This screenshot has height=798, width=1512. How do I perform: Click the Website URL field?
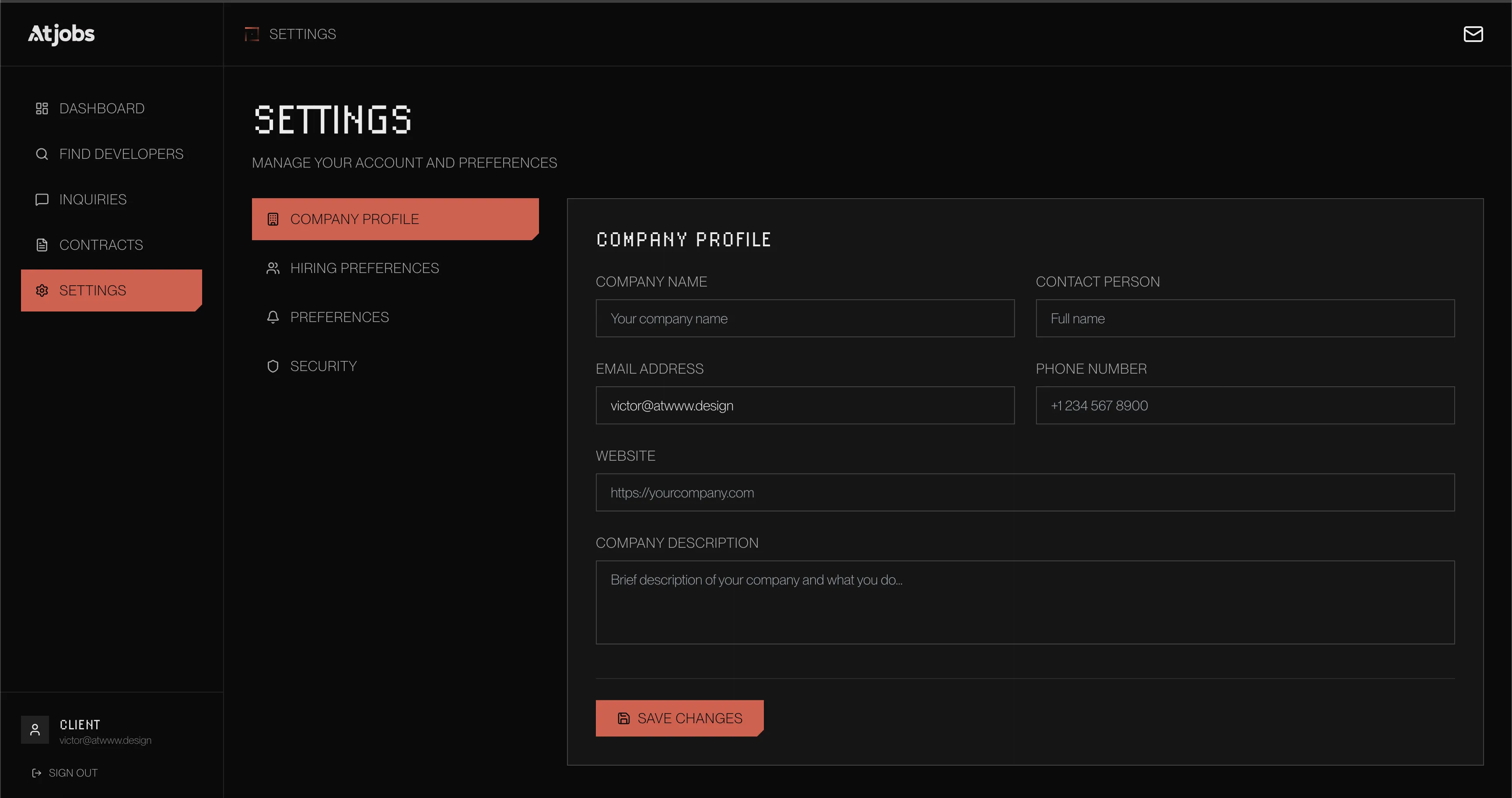(1025, 492)
